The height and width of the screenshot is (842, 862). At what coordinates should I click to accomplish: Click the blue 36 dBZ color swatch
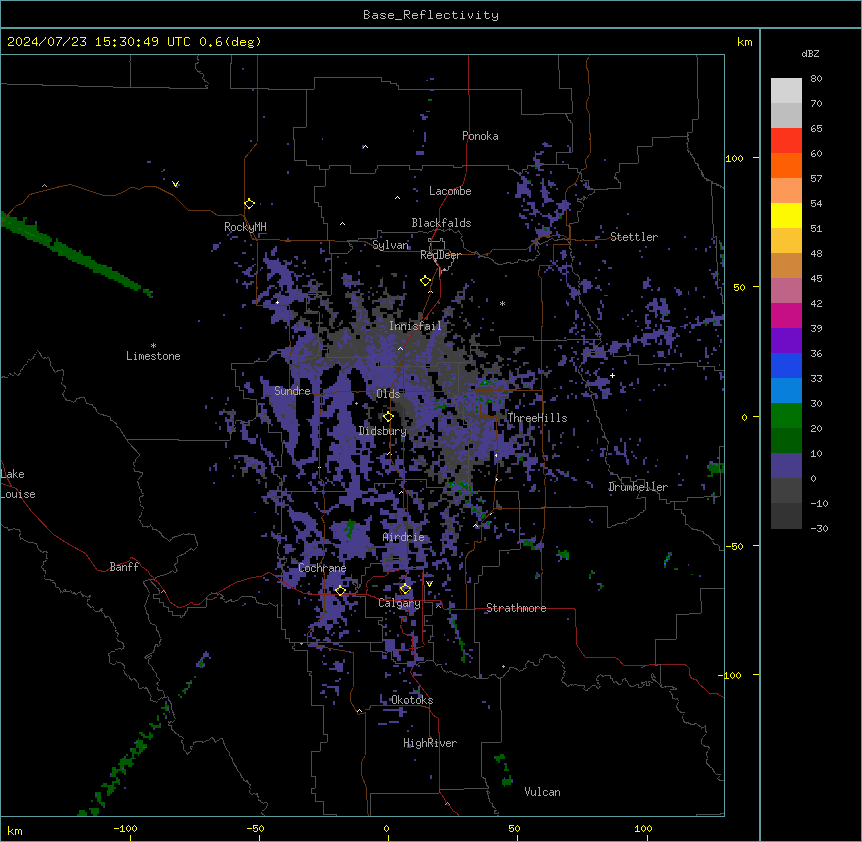tap(786, 365)
